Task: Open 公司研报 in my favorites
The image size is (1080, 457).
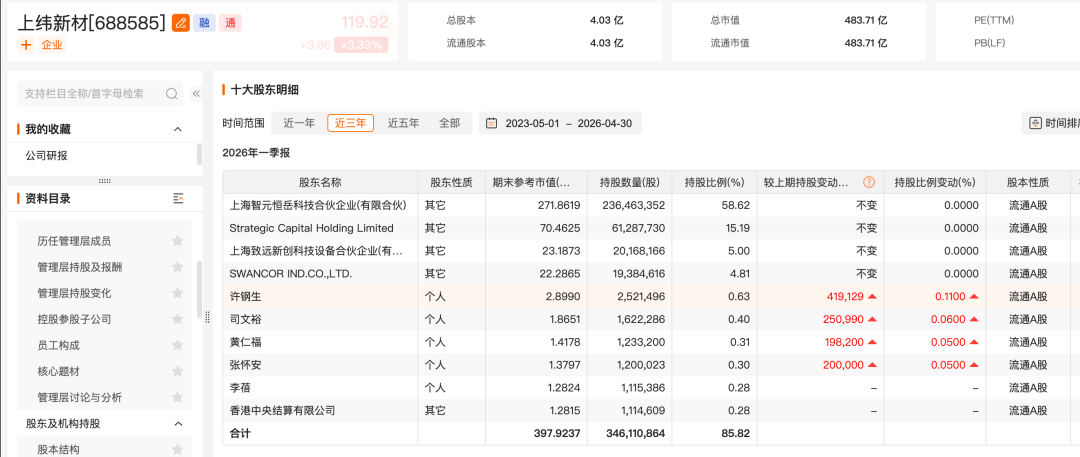Action: point(47,155)
